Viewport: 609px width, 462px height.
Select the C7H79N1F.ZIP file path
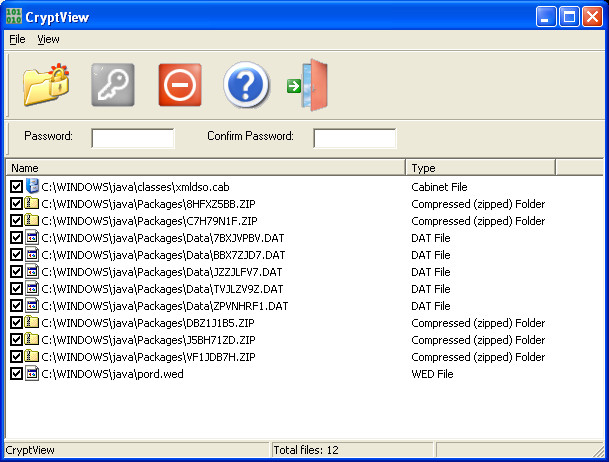pos(149,221)
